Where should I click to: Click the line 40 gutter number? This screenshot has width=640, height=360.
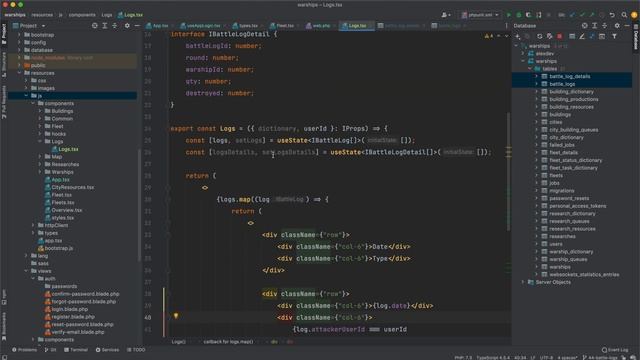(x=147, y=317)
